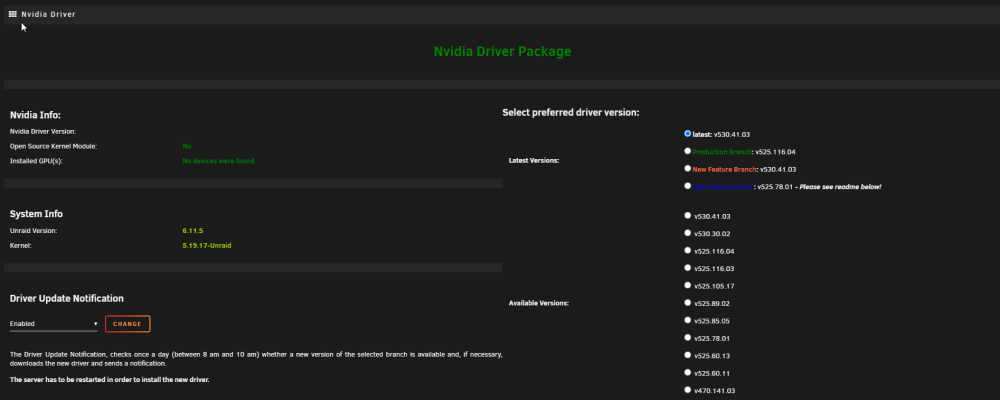Viewport: 1000px width, 400px height.
Task: Choose driver version v530.30.02
Action: click(688, 233)
